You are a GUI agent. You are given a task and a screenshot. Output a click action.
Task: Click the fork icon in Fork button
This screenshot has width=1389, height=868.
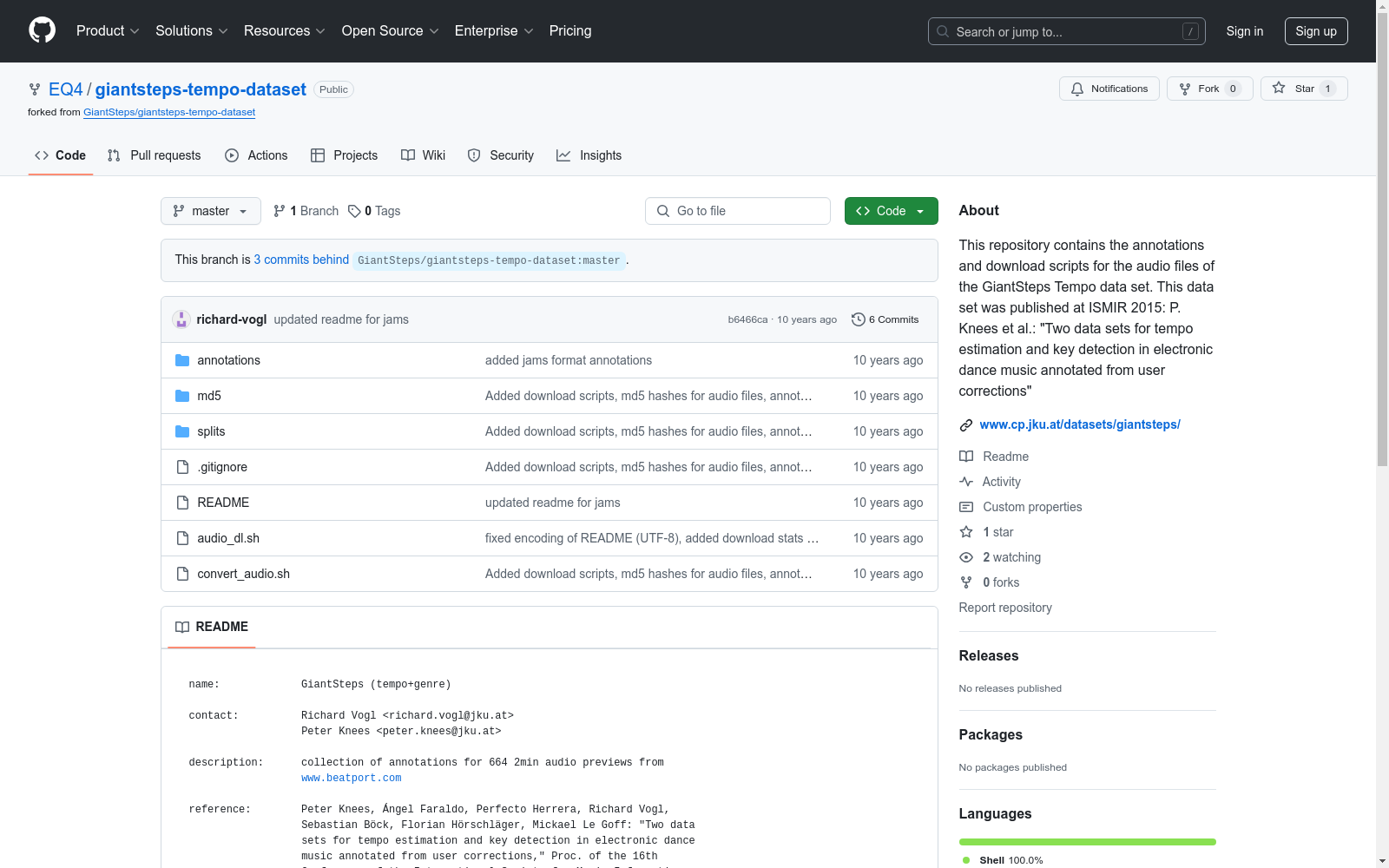pos(1185,89)
